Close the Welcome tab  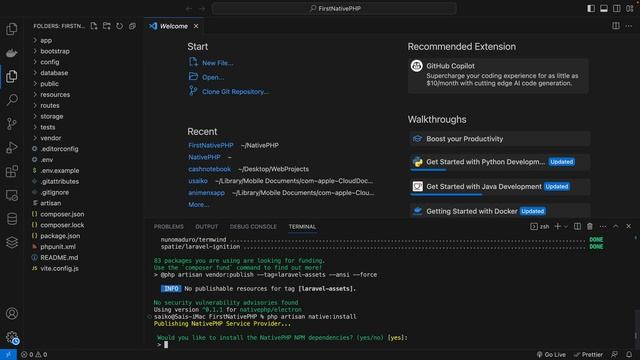196,26
